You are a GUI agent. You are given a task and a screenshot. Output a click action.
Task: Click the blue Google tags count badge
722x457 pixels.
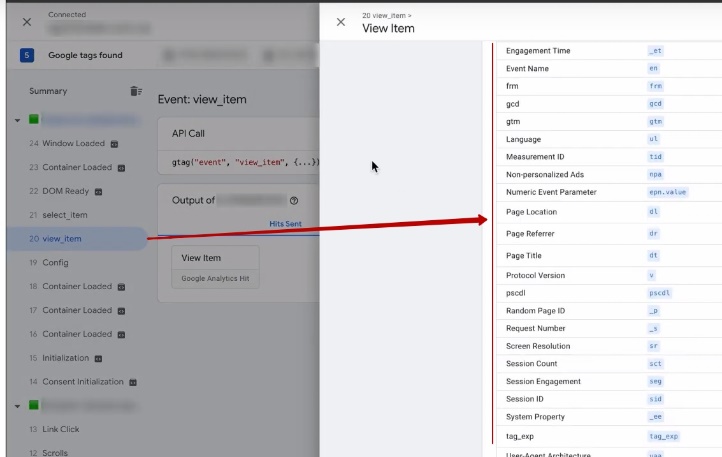pos(26,55)
